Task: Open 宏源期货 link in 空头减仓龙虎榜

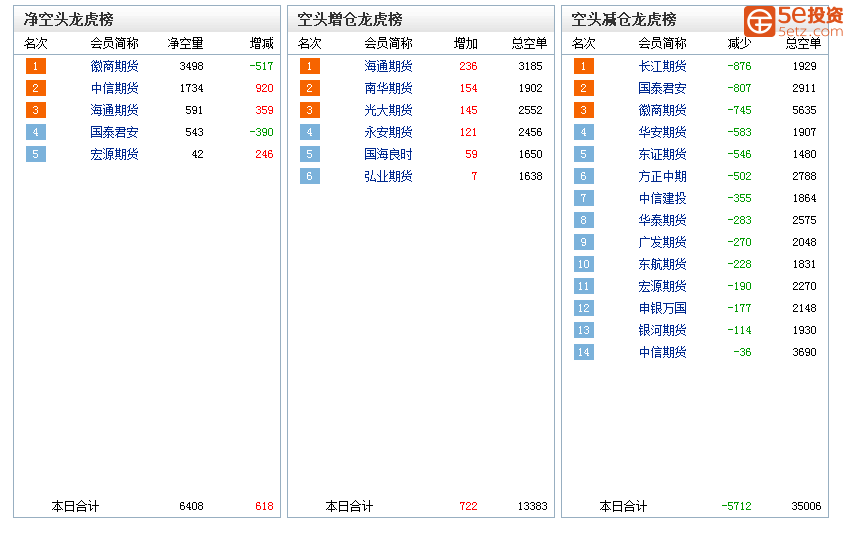Action: pos(662,286)
